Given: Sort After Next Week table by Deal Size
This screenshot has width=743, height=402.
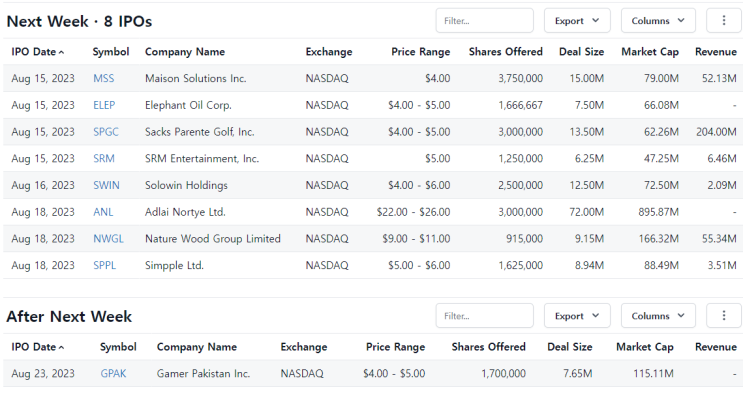Looking at the screenshot, I should point(570,347).
